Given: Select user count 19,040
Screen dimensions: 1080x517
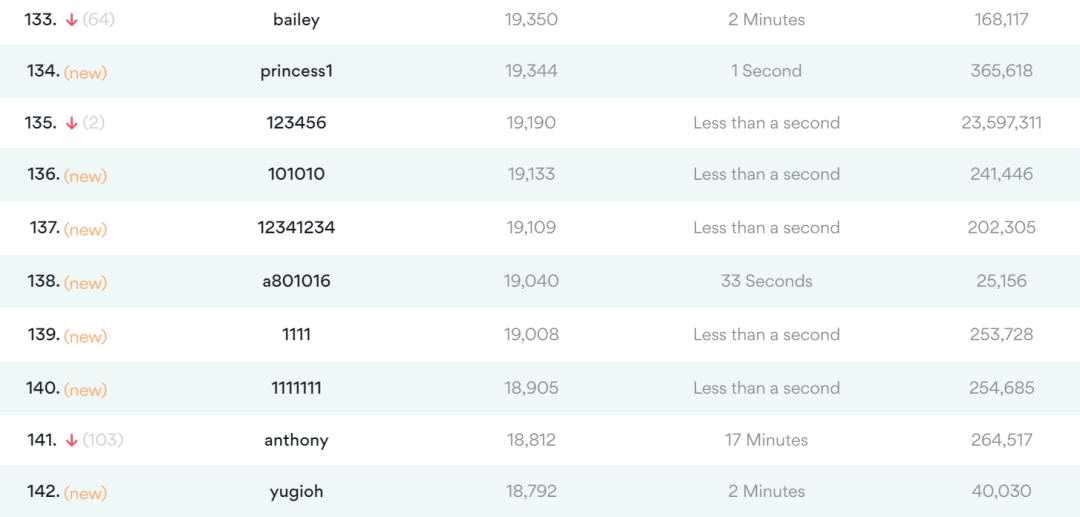Looking at the screenshot, I should tap(531, 281).
